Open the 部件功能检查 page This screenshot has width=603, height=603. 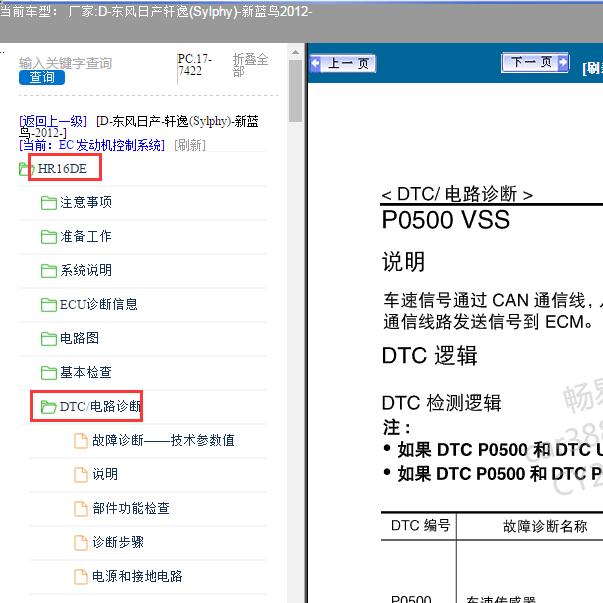pyautogui.click(x=131, y=508)
